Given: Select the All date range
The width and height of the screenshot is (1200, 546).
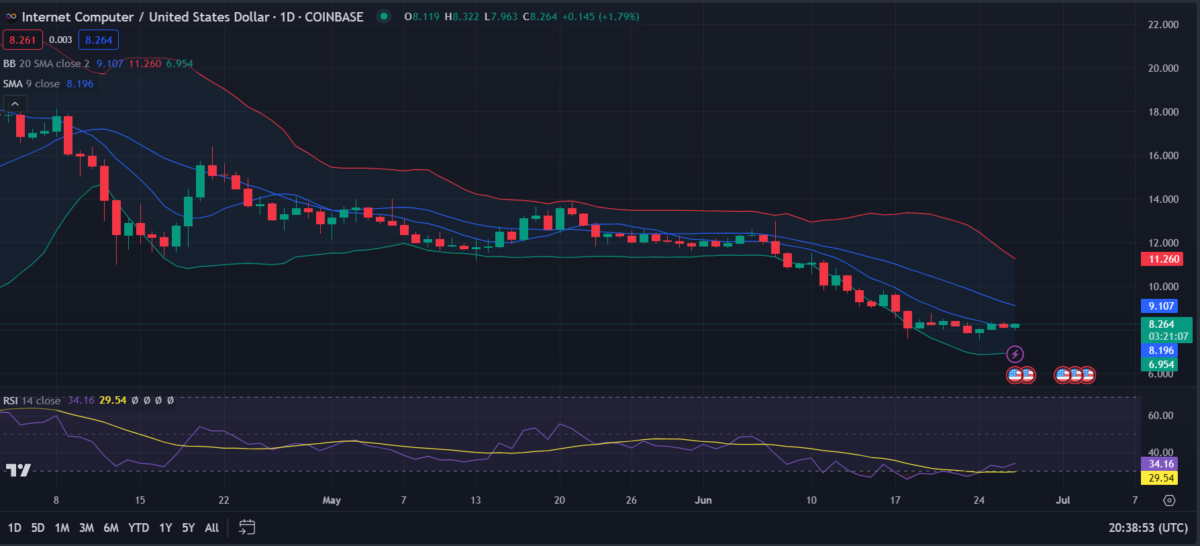Looking at the screenshot, I should (211, 527).
